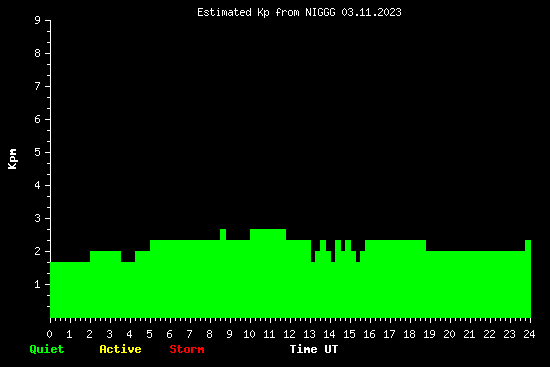This screenshot has height=367, width=550.
Task: Click the Kp value 1 on the vertical axis
Action: point(38,284)
